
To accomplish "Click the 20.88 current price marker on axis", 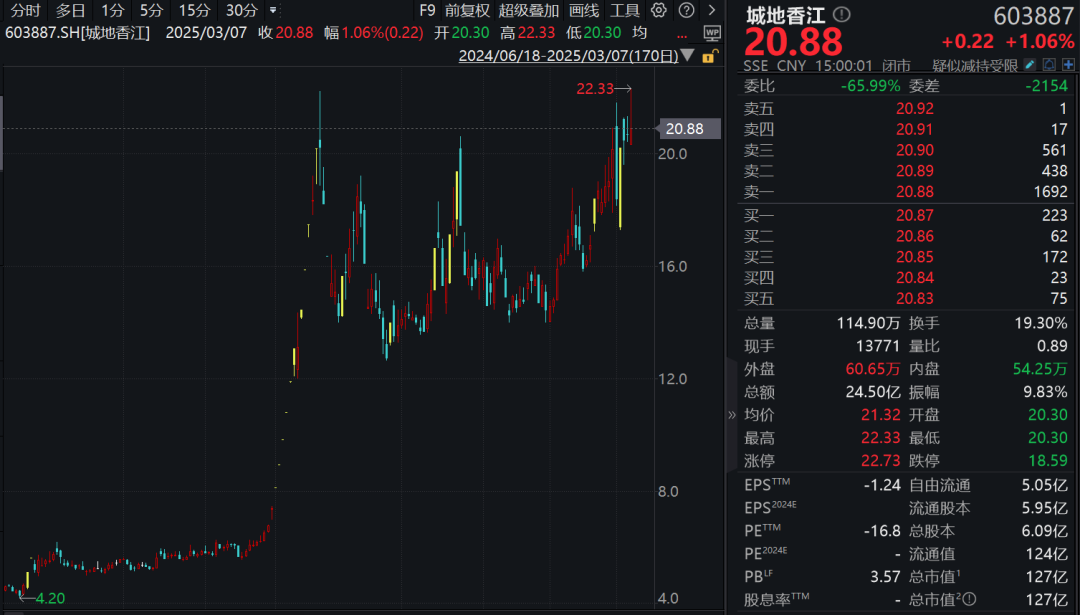I will [x=690, y=129].
